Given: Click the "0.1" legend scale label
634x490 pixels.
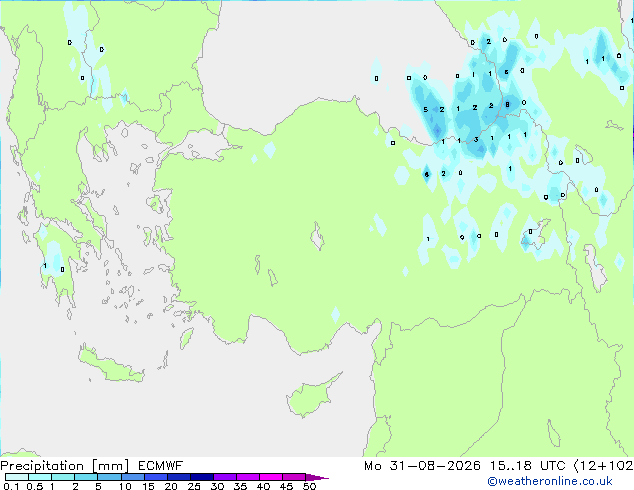Looking at the screenshot, I should pos(11,486).
